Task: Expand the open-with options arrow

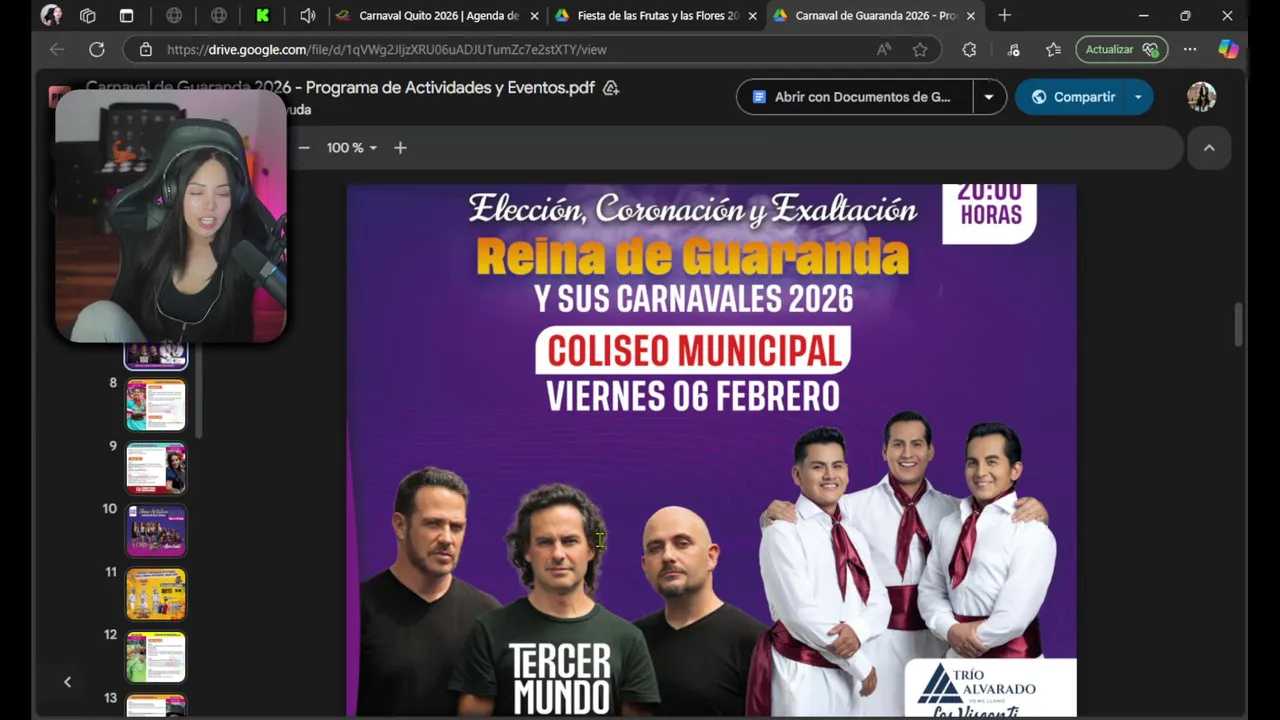Action: (x=989, y=97)
